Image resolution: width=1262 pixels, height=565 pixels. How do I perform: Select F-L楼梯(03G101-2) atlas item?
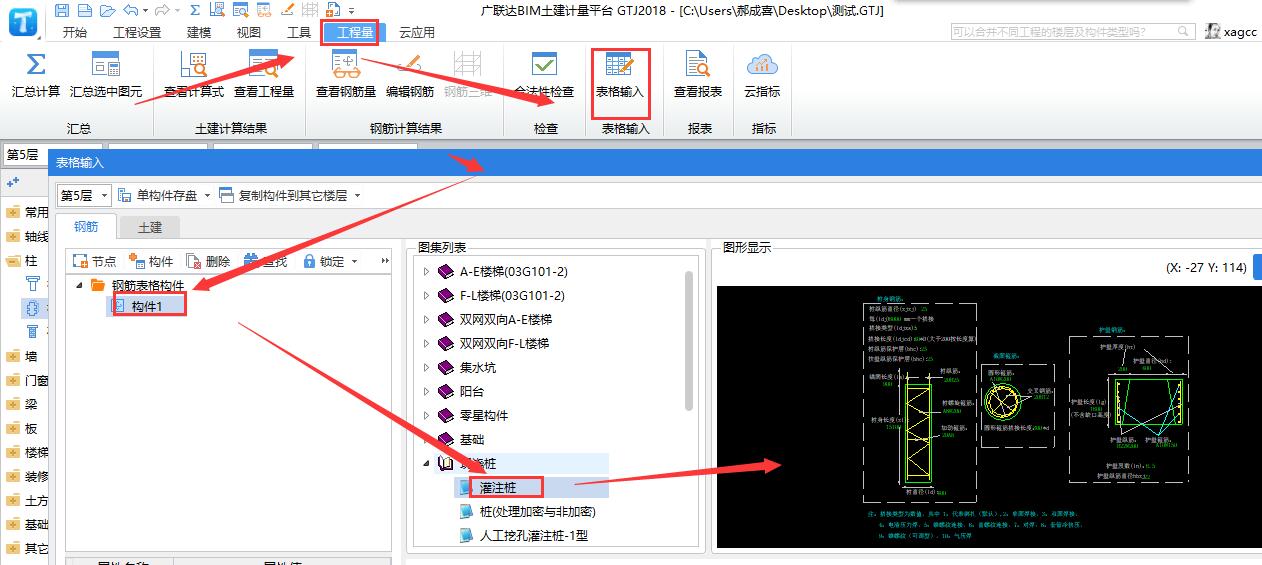[x=514, y=295]
